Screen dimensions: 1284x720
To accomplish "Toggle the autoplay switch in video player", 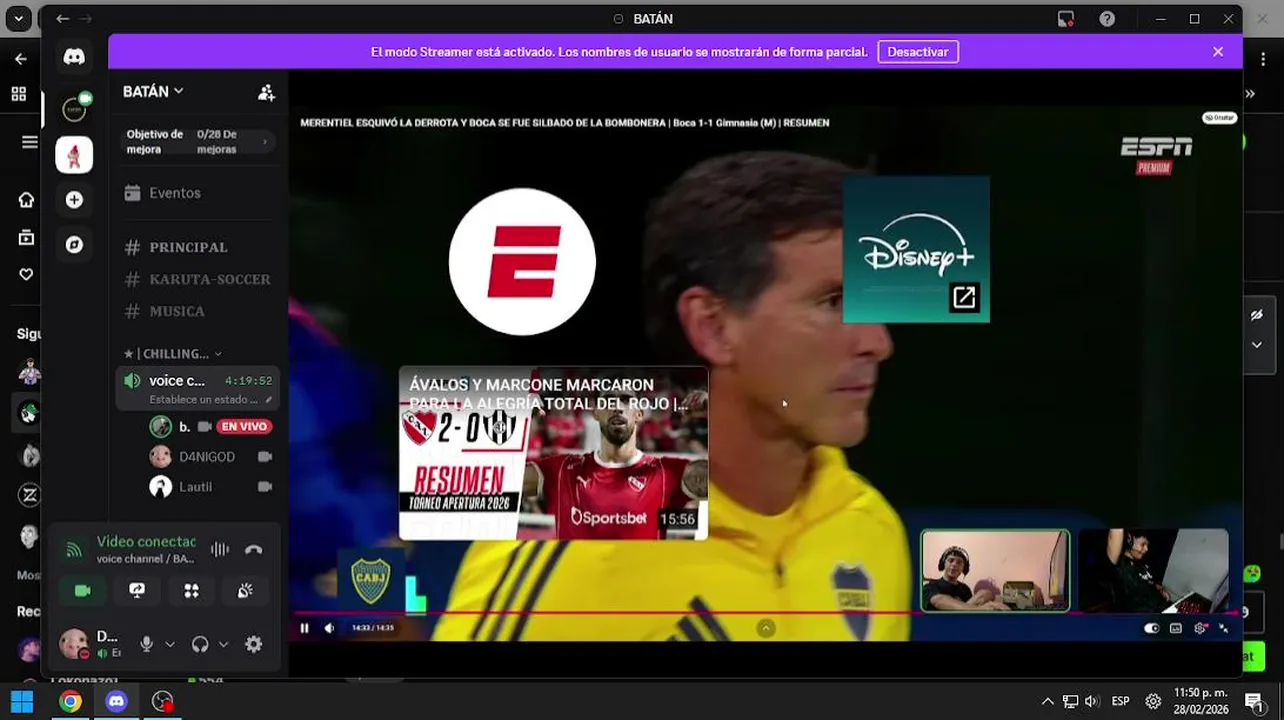I will click(1152, 628).
